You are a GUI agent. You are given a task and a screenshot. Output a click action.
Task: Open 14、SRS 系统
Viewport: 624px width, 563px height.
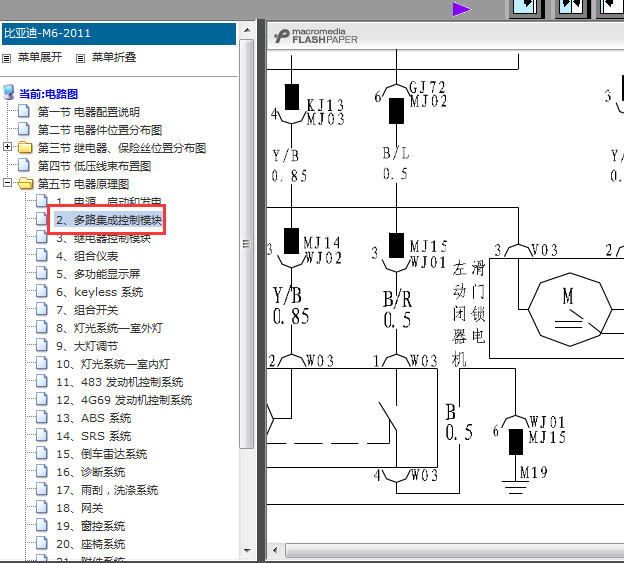click(94, 436)
